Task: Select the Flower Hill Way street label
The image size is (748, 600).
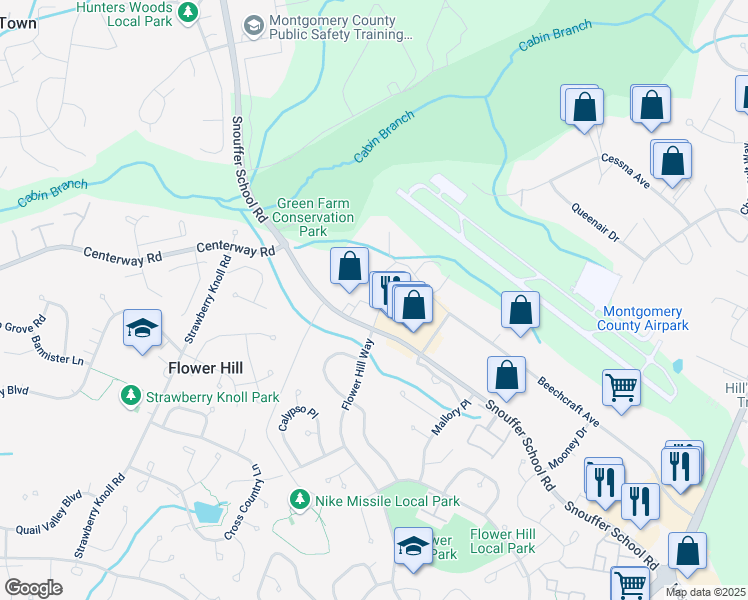Action: pos(358,374)
